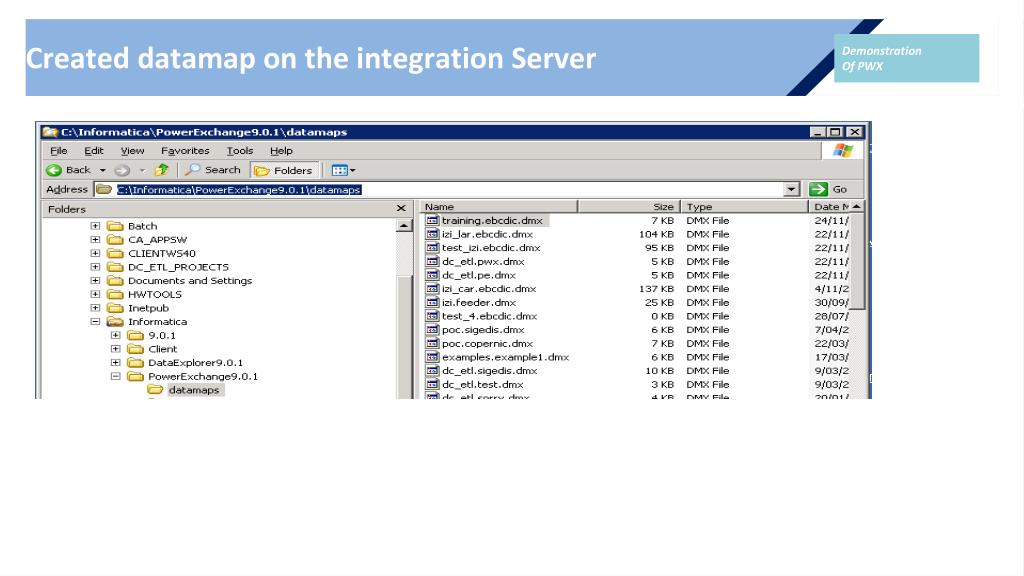Open the File menu
The width and height of the screenshot is (1024, 576).
point(59,151)
